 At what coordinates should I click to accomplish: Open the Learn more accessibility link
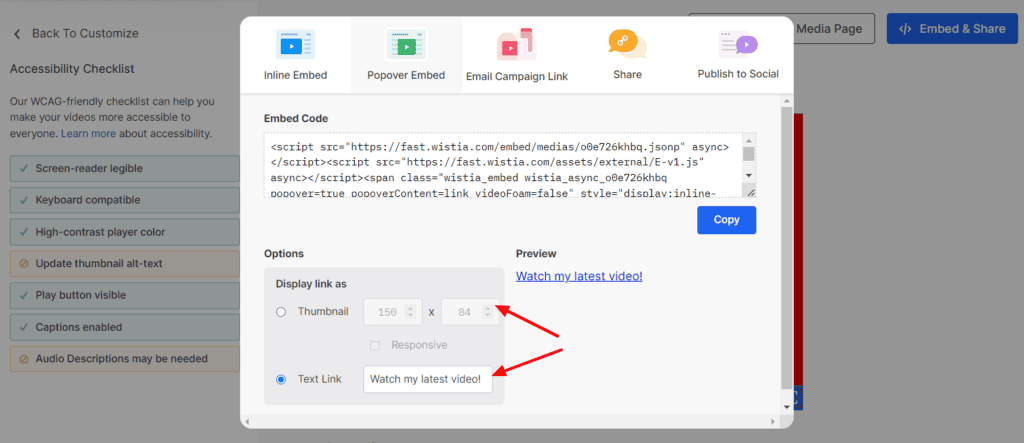(88, 133)
